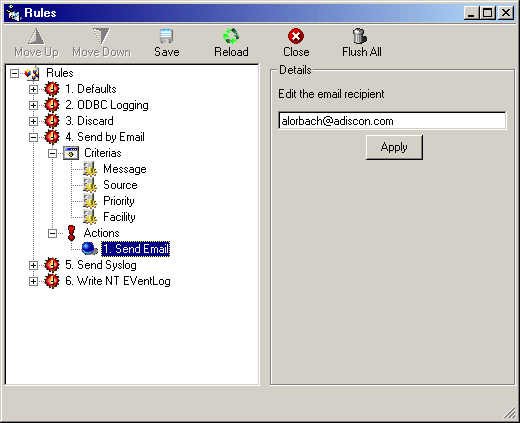Click the Move Down arrow icon
Screen dimensions: 520x423
click(x=101, y=36)
